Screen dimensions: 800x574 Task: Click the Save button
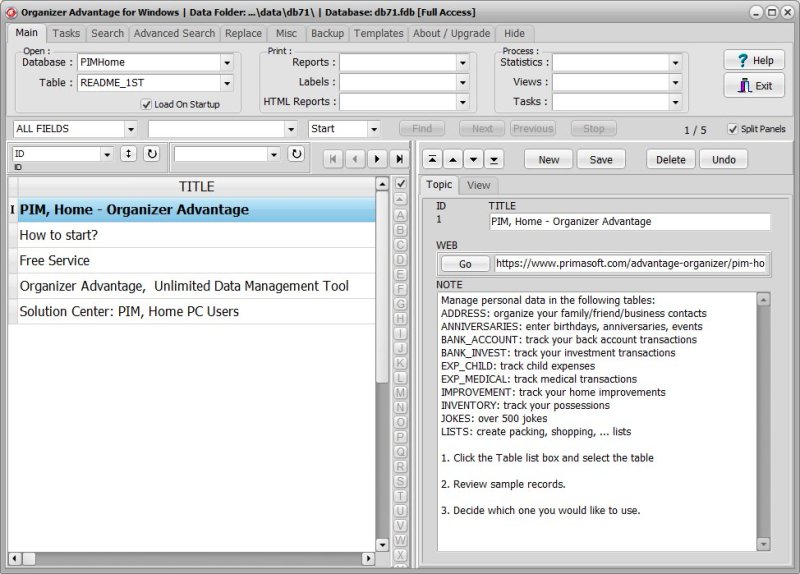[x=601, y=160]
